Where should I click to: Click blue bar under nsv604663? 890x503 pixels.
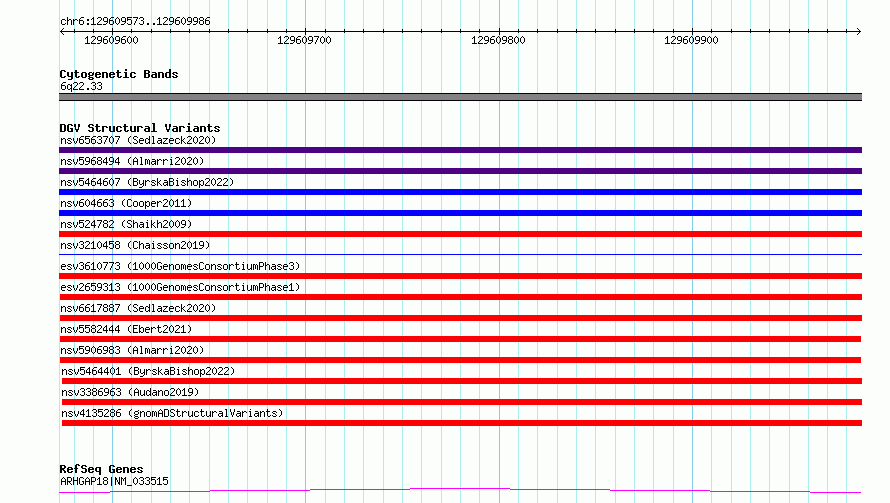(x=460, y=213)
